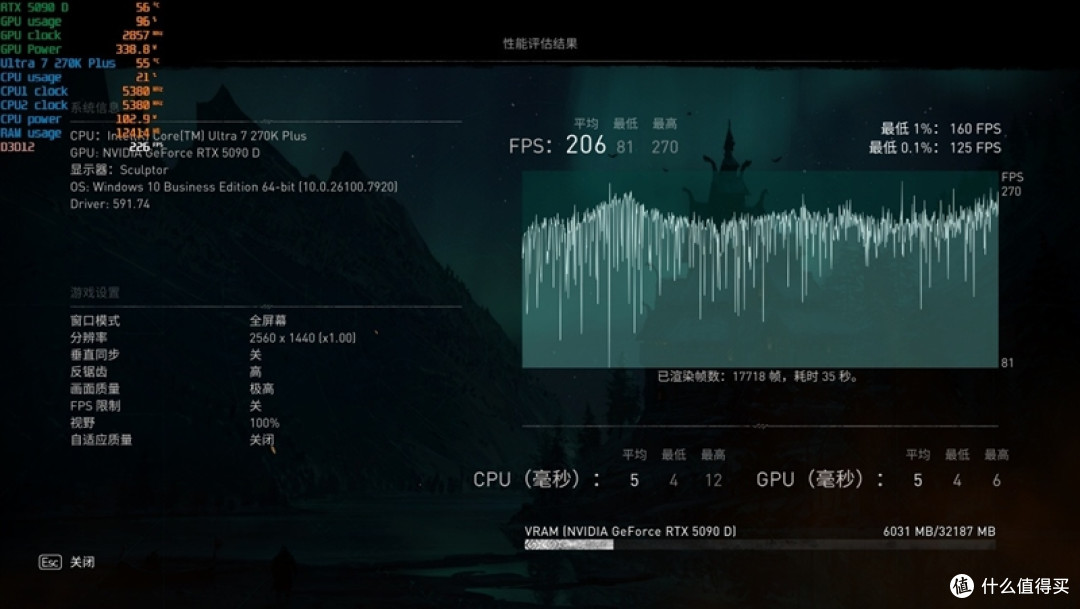Screen dimensions: 1080x609
Task: Click the Ultra 7 270K Plus overlay line
Action: point(80,63)
